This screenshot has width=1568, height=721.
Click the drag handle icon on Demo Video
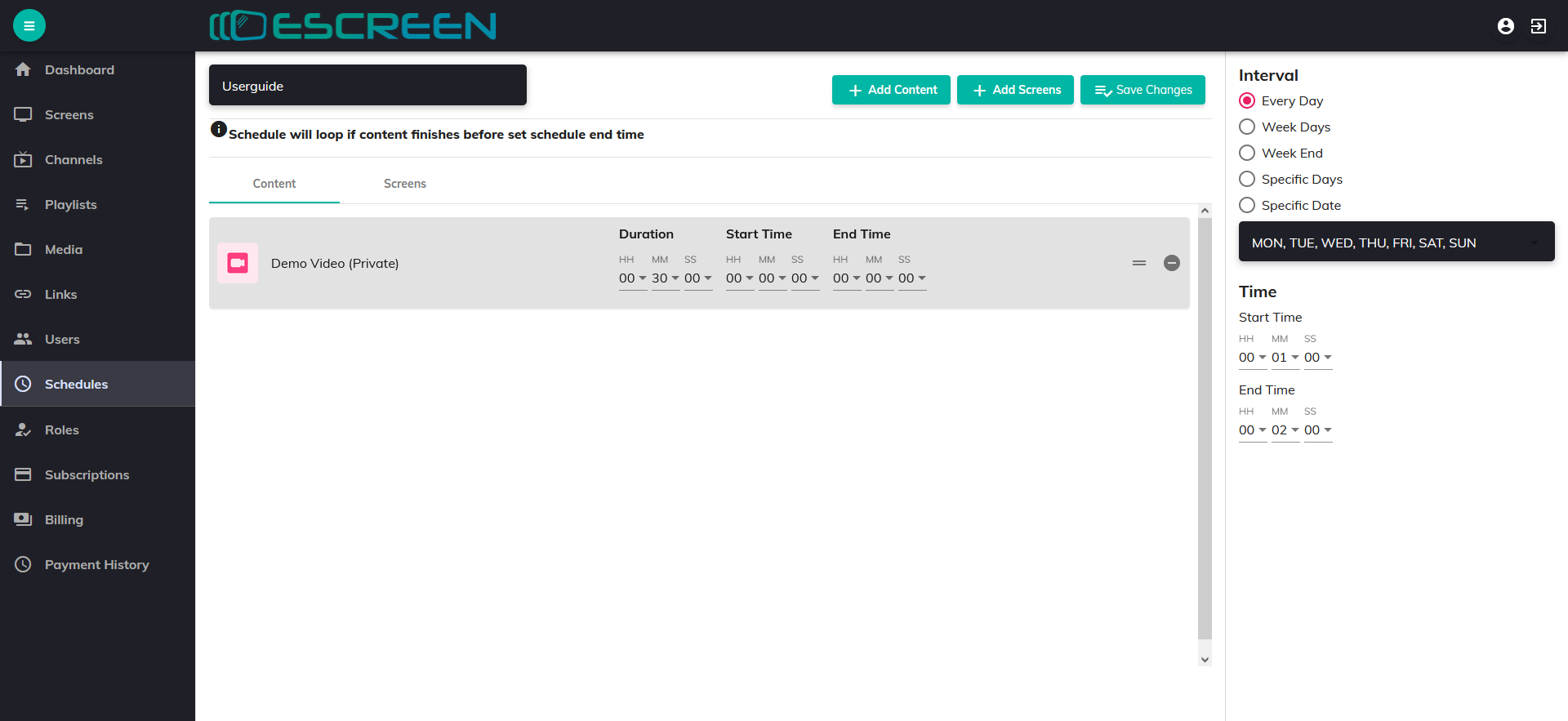[1138, 263]
